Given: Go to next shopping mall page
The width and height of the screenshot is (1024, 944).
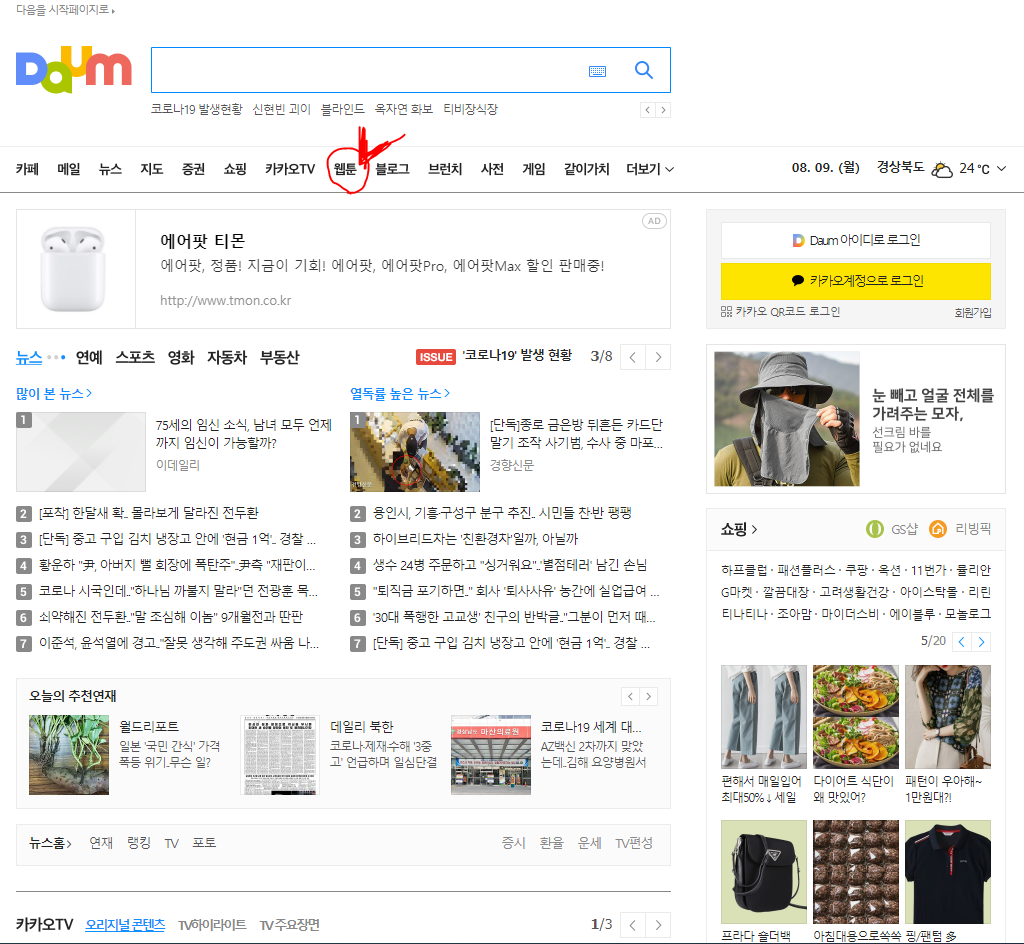Looking at the screenshot, I should [x=981, y=642].
